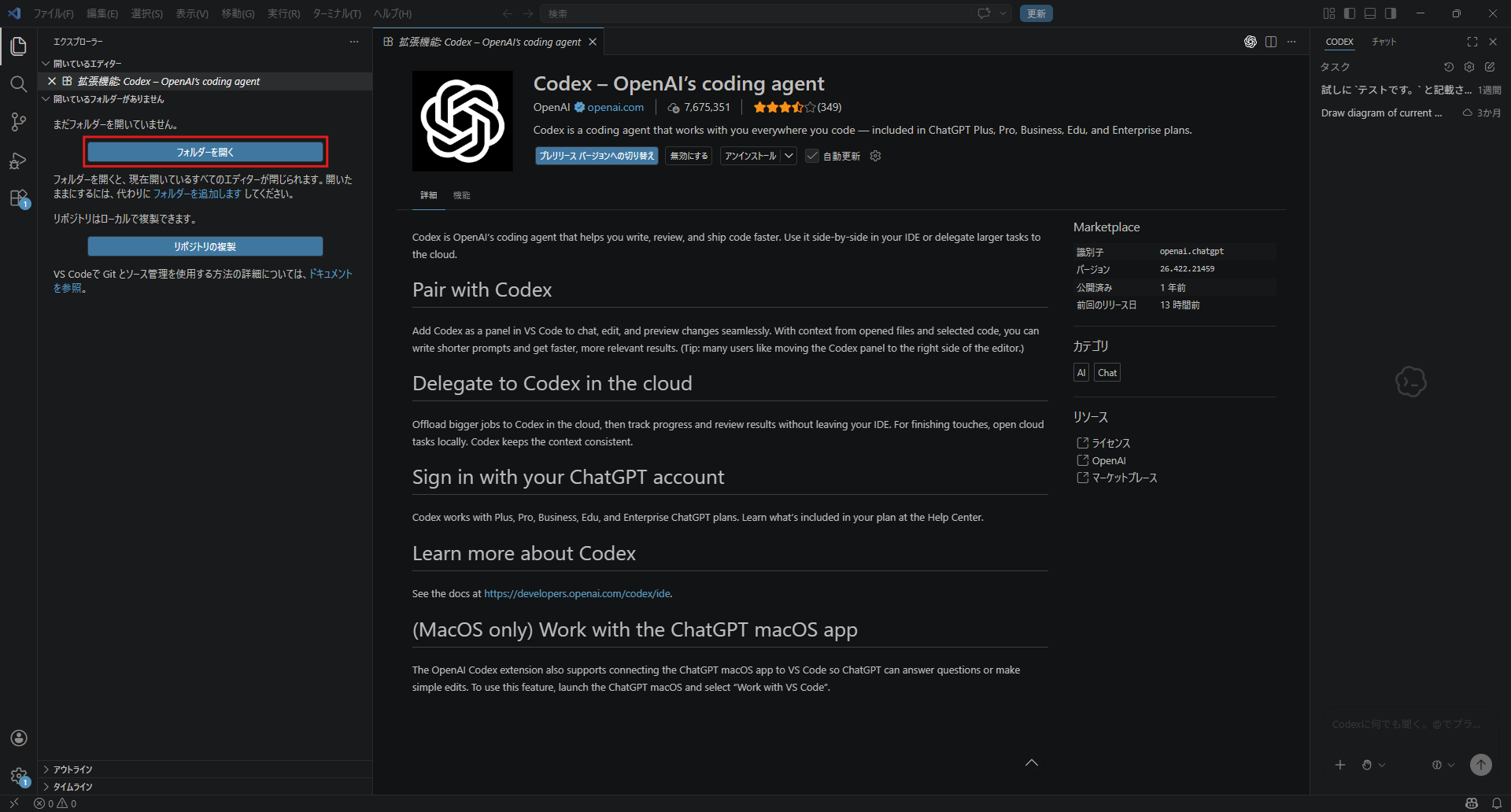Screen dimensions: 1511x812
Task: Toggle the auto-update checkbox
Action: point(812,156)
